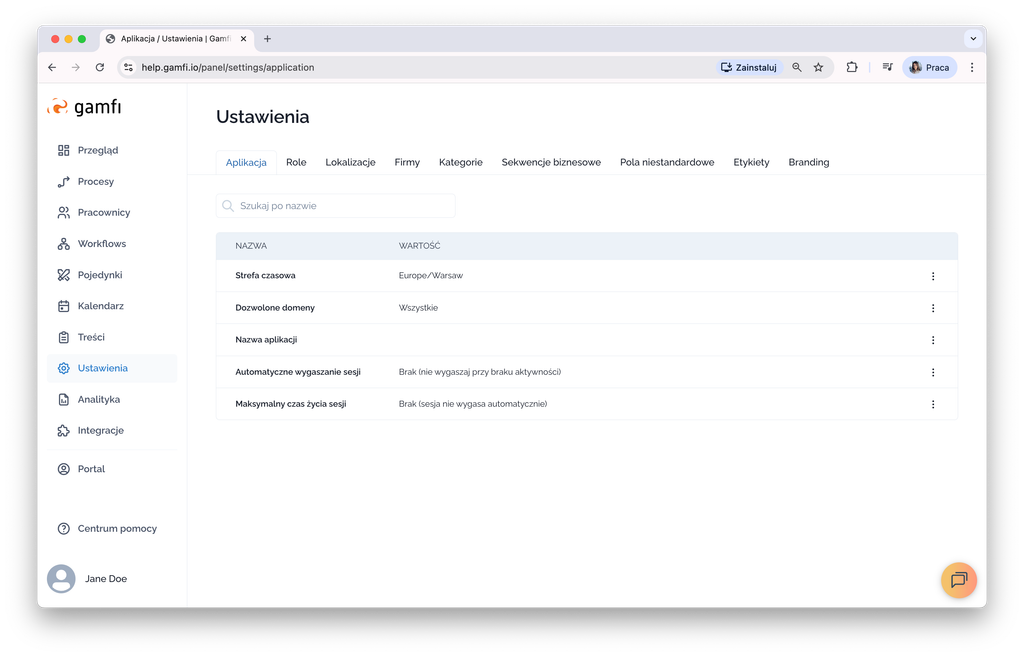This screenshot has height=657, width=1024.
Task: Open the chat support widget bubble
Action: coord(958,580)
